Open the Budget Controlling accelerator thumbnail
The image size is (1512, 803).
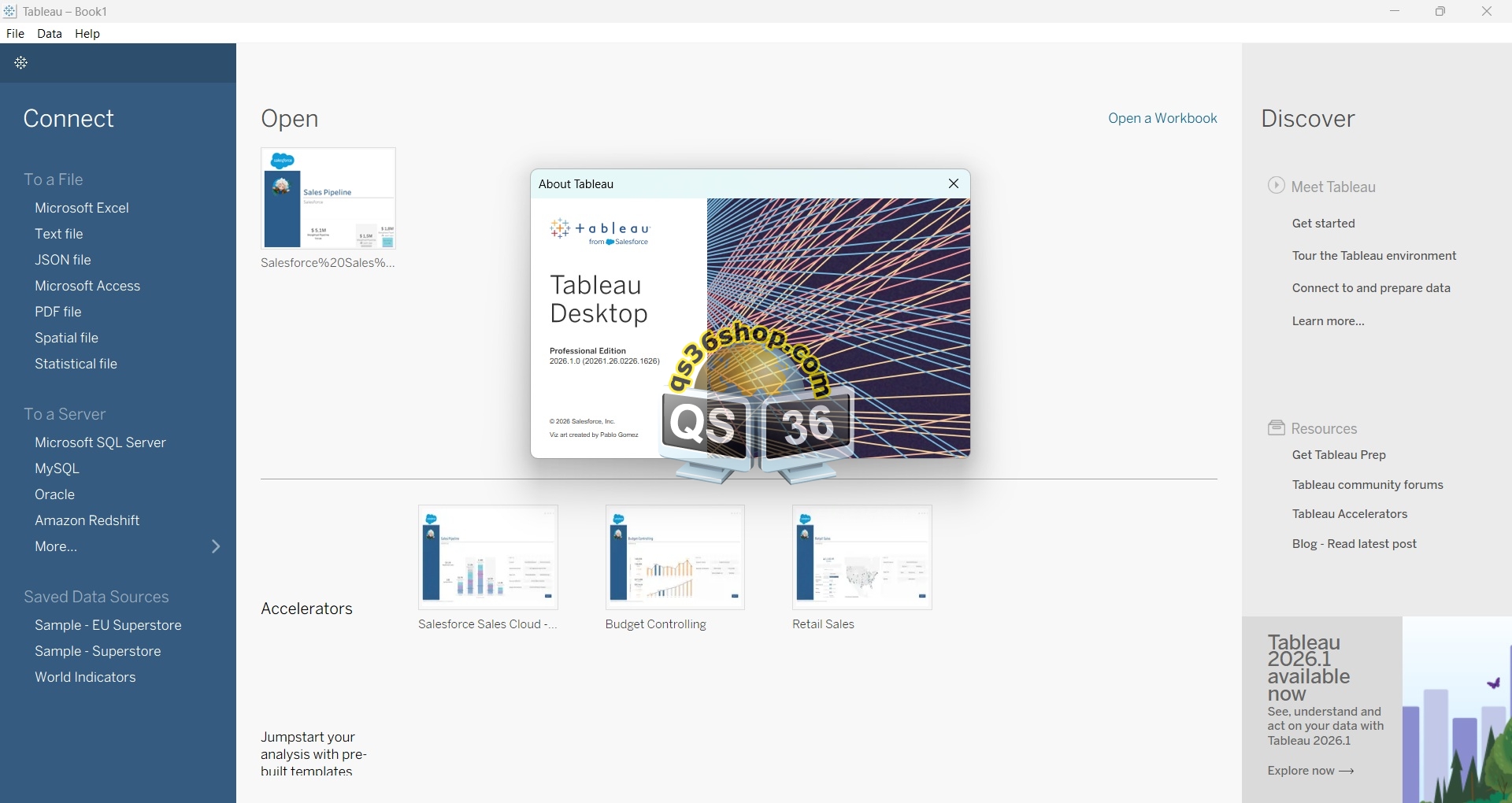[x=675, y=557]
